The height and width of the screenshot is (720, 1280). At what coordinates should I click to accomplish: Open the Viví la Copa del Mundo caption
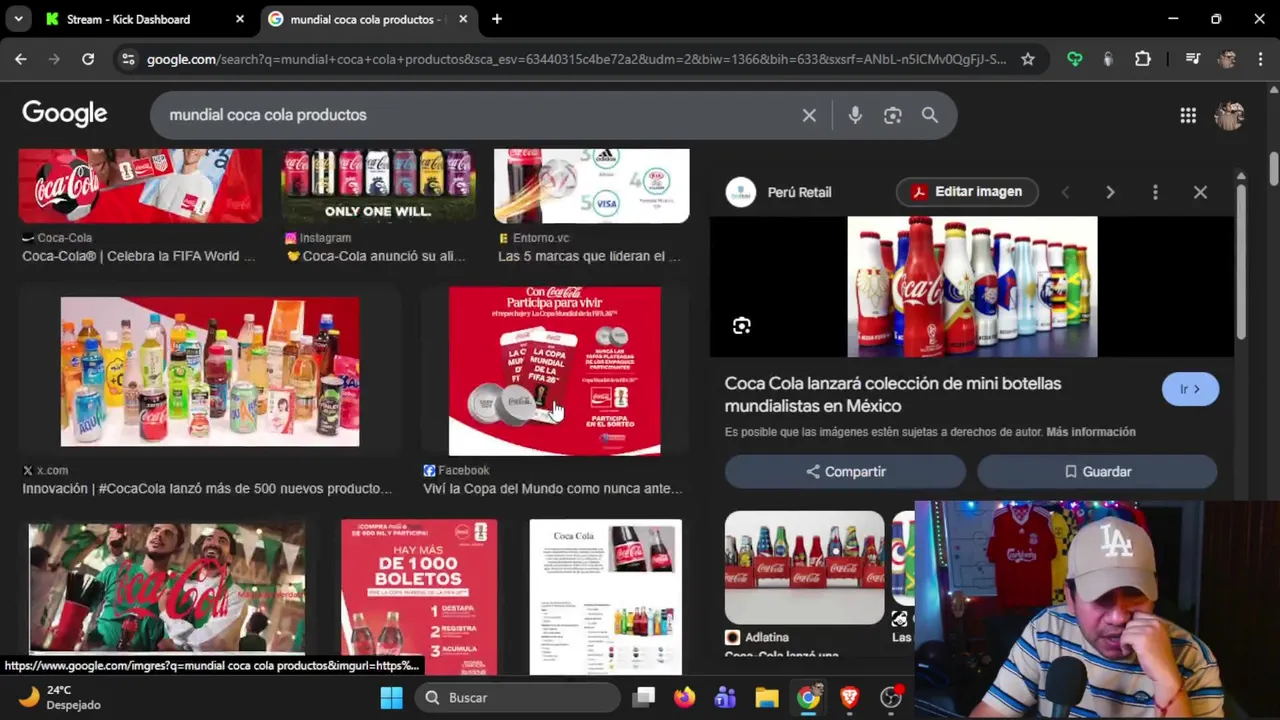pos(553,489)
